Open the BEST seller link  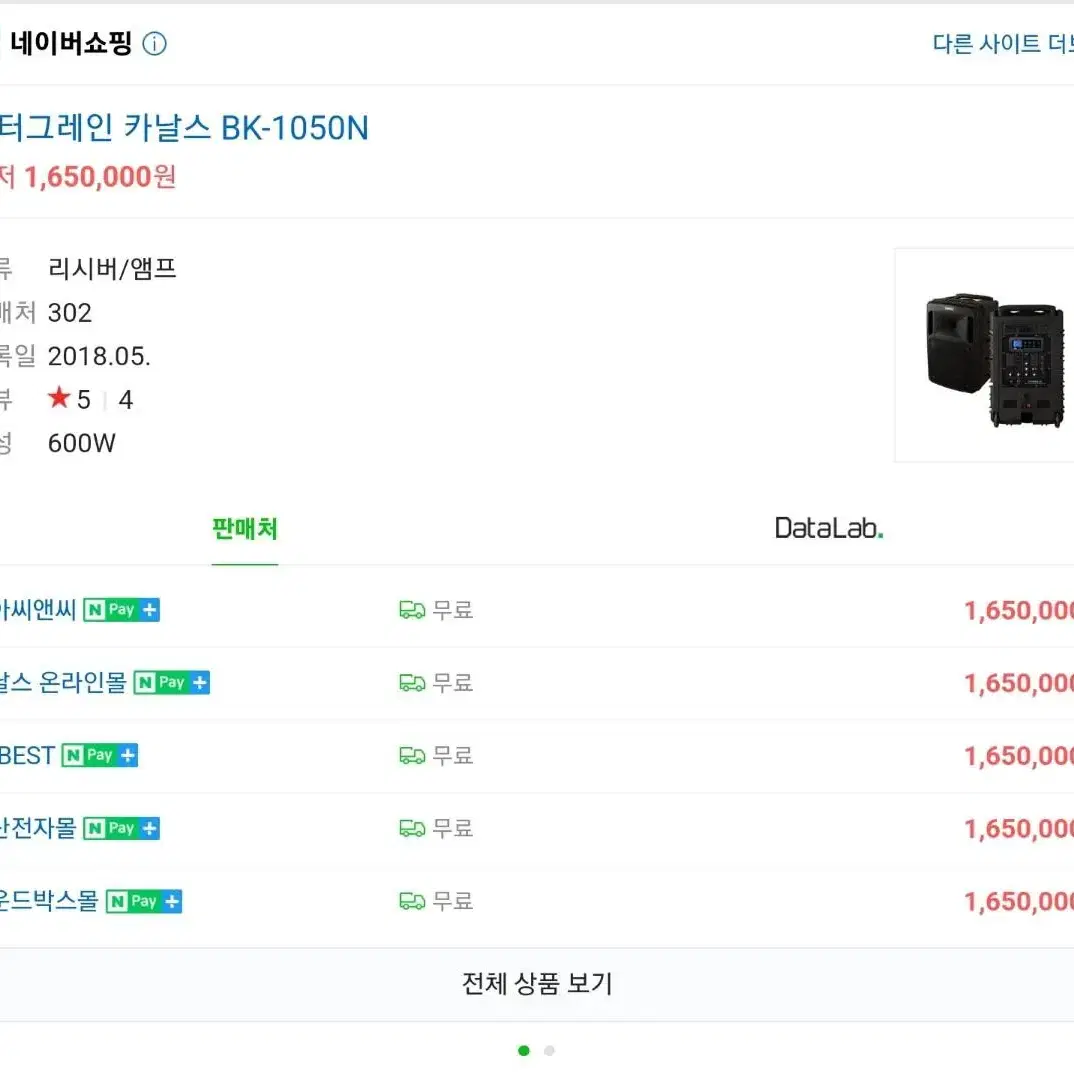27,755
